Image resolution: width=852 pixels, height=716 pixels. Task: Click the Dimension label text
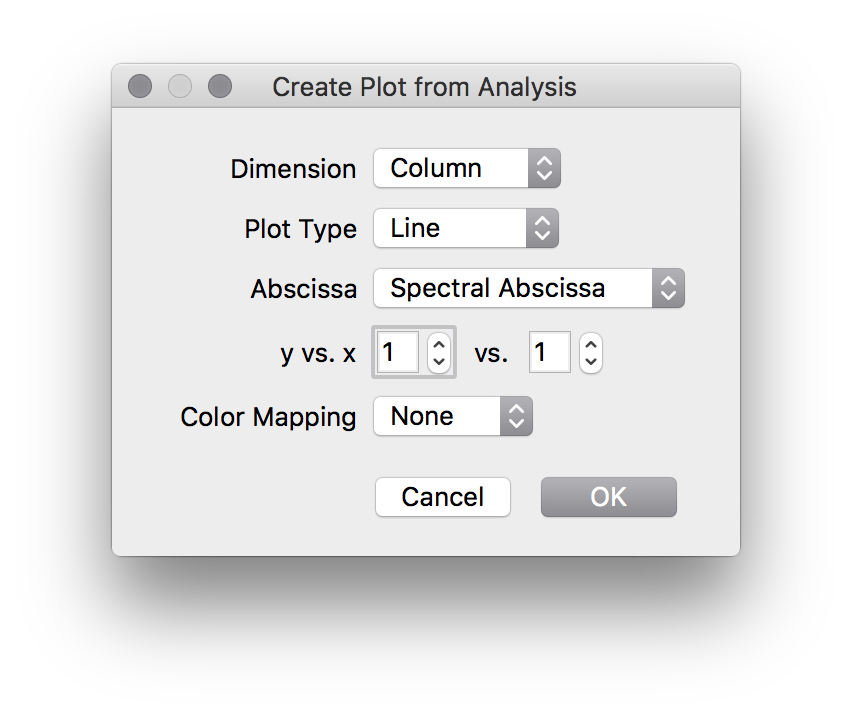[293, 169]
